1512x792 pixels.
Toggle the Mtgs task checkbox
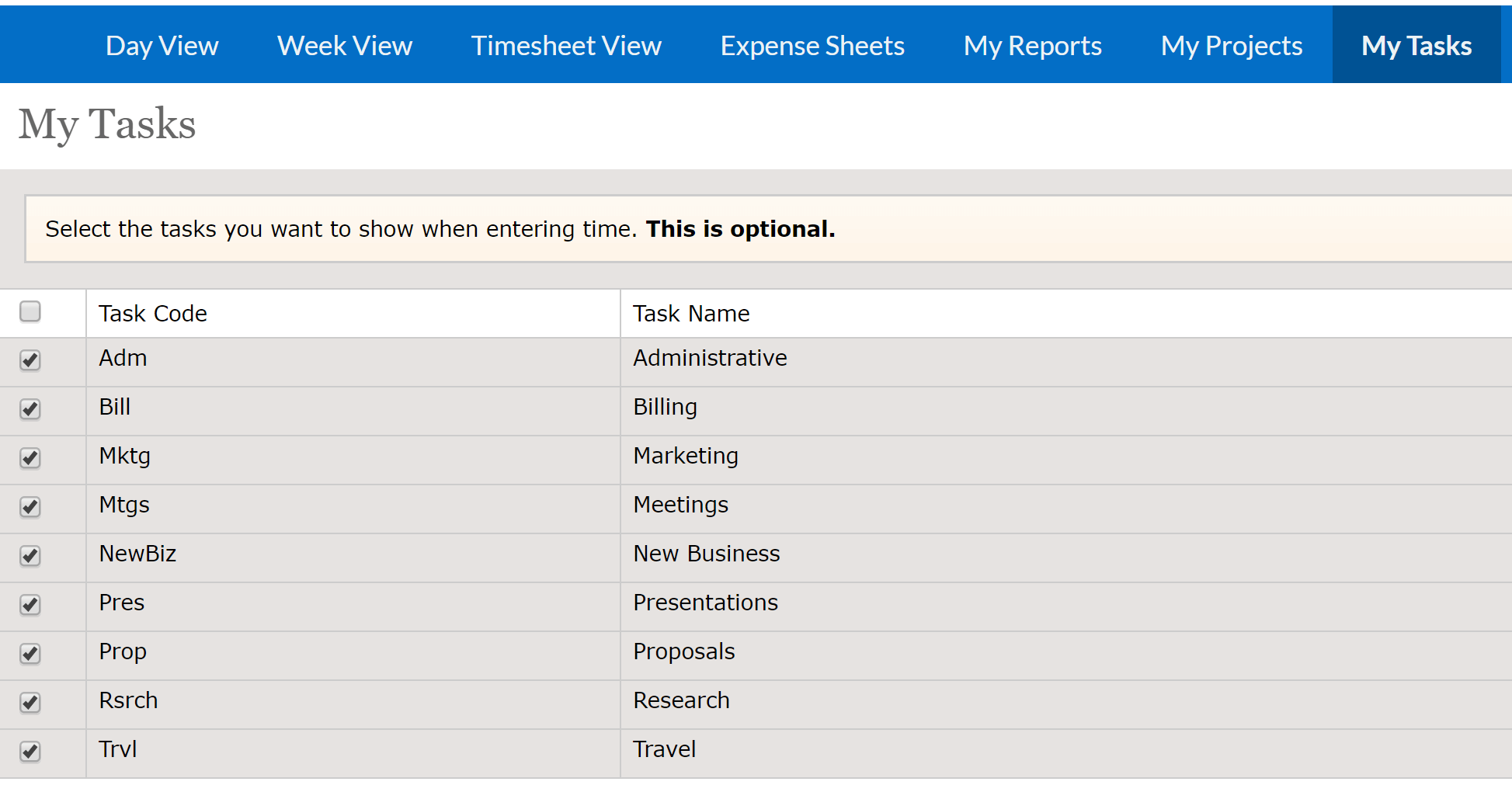[30, 508]
